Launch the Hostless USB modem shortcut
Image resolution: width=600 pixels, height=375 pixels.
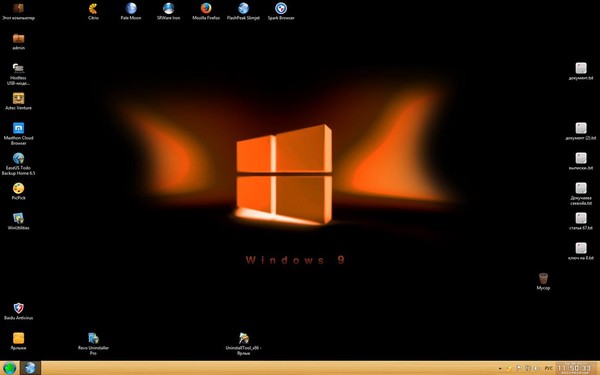pyautogui.click(x=18, y=74)
